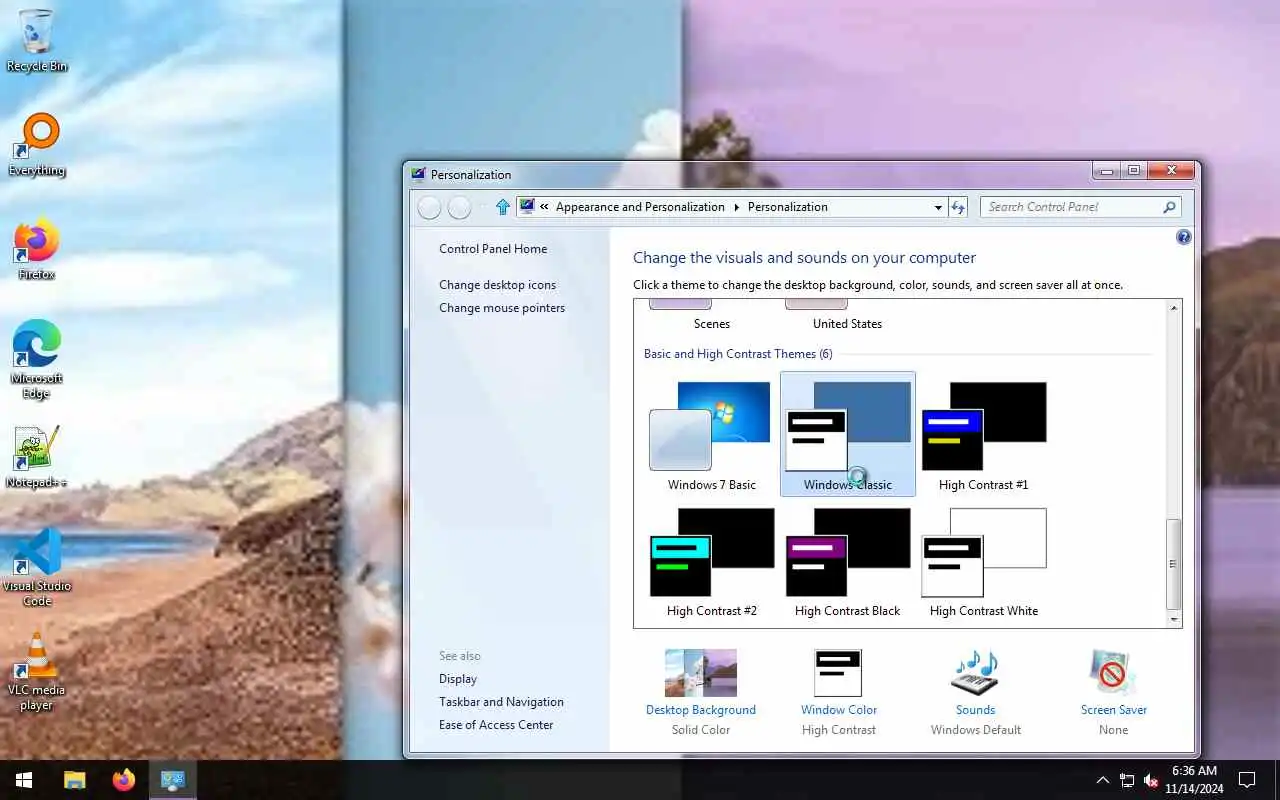Click the theme list scroll down arrow
The width and height of the screenshot is (1280, 800).
(x=1174, y=619)
